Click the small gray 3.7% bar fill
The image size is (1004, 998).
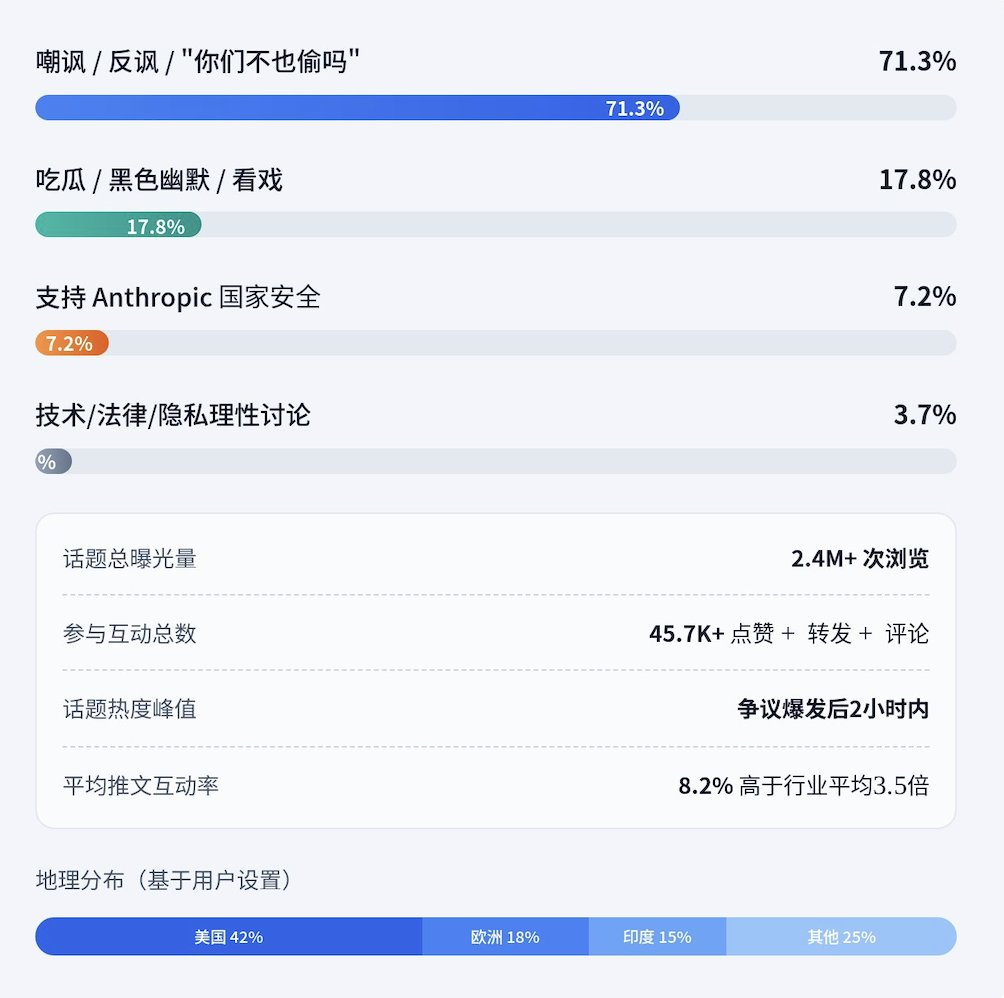click(53, 461)
